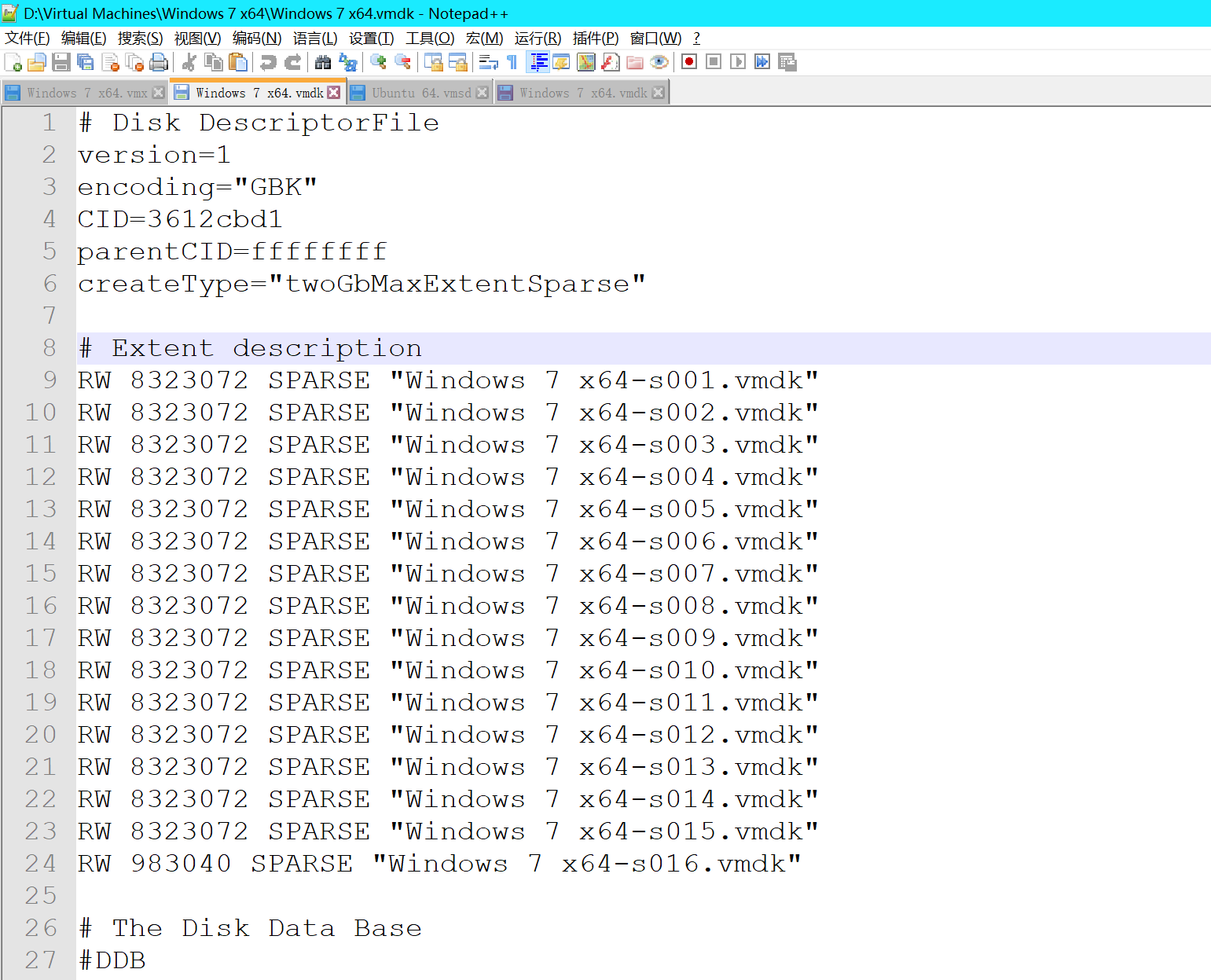Image resolution: width=1211 pixels, height=980 pixels.
Task: Click the Redo toolbar arrow
Action: 292,62
